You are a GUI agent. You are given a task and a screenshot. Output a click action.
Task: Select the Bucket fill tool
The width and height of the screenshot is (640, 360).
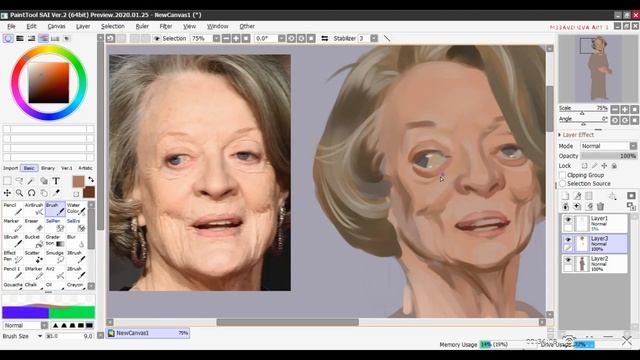click(x=34, y=241)
